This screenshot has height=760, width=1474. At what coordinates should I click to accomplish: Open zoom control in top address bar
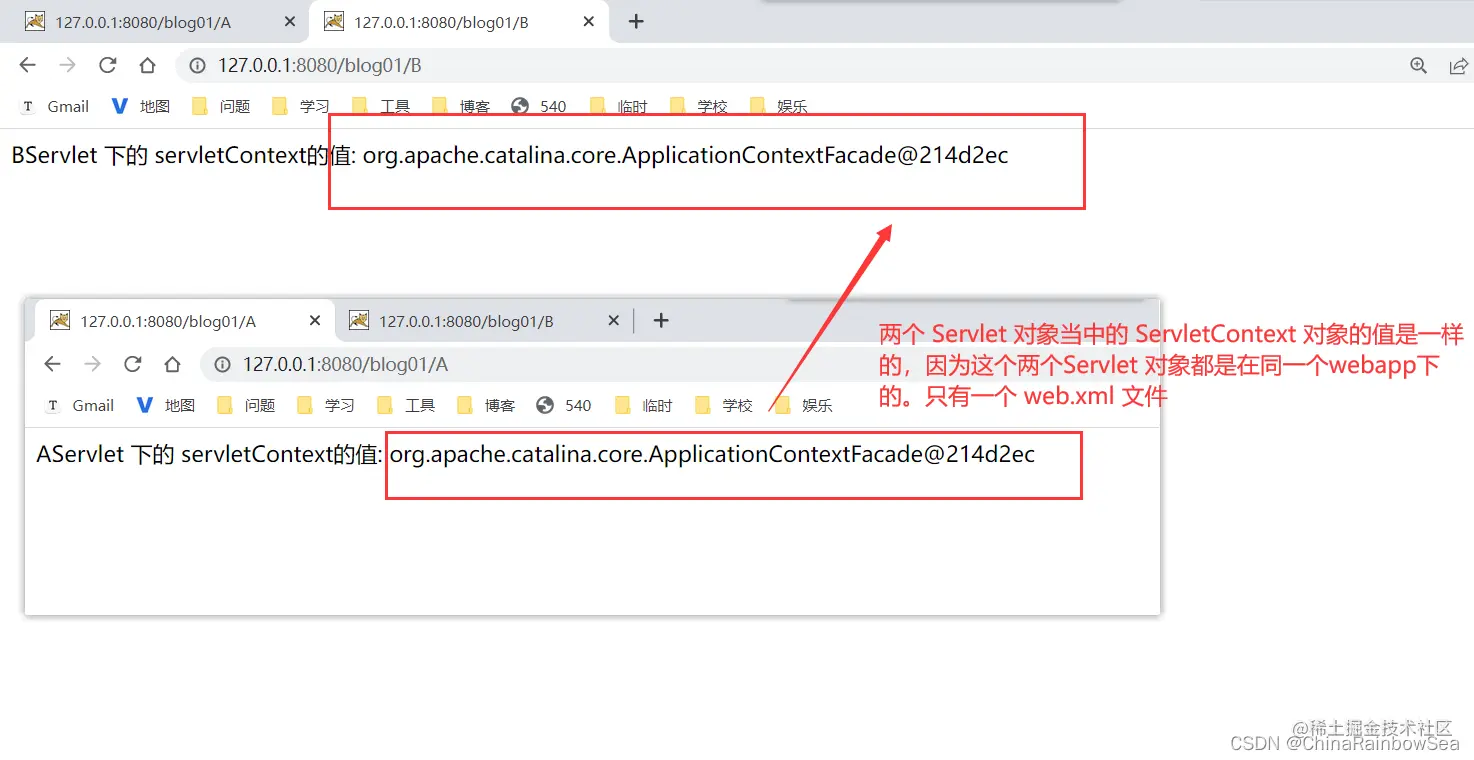pyautogui.click(x=1418, y=66)
